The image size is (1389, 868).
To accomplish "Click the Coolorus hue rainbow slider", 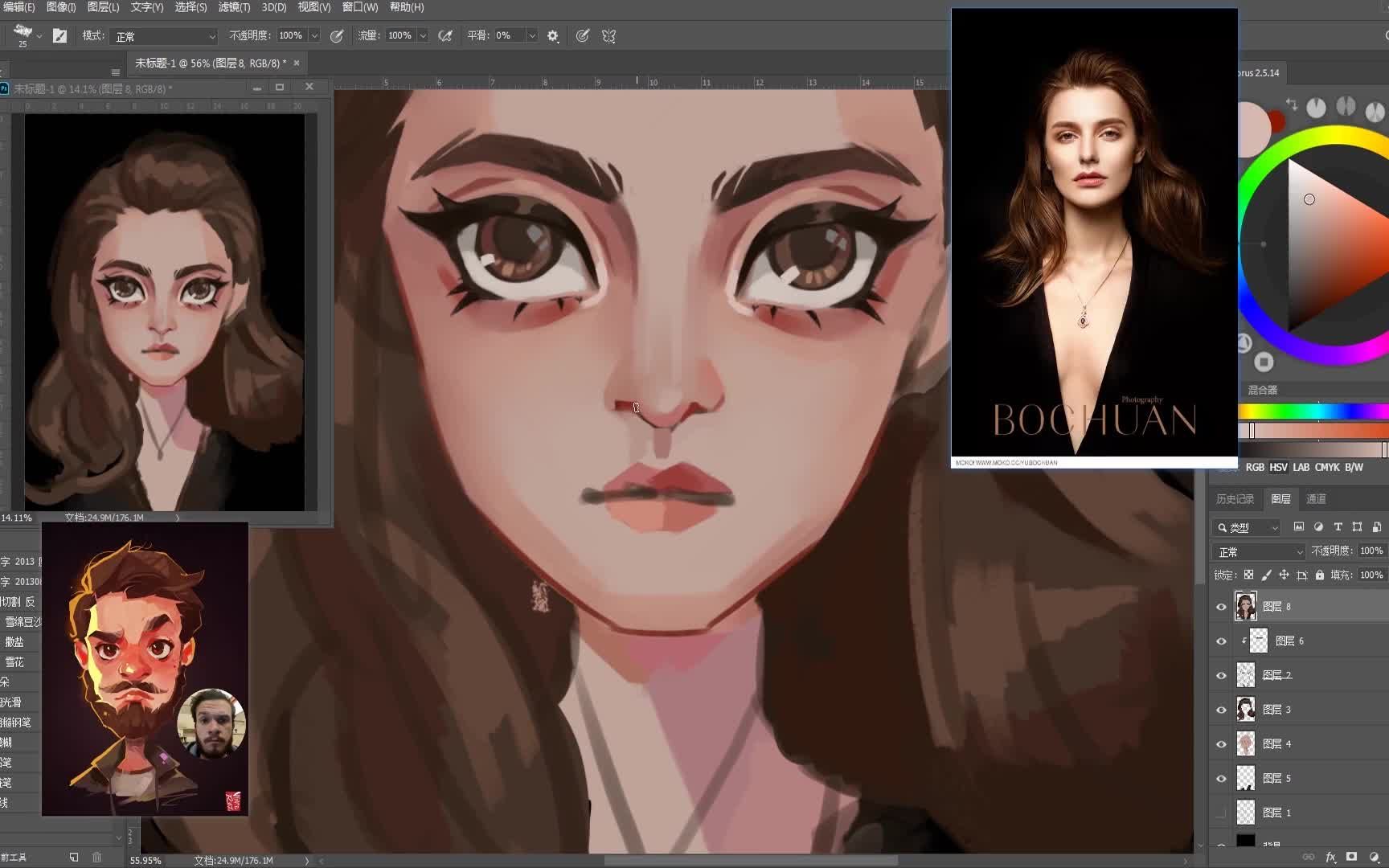I will coord(1313,411).
